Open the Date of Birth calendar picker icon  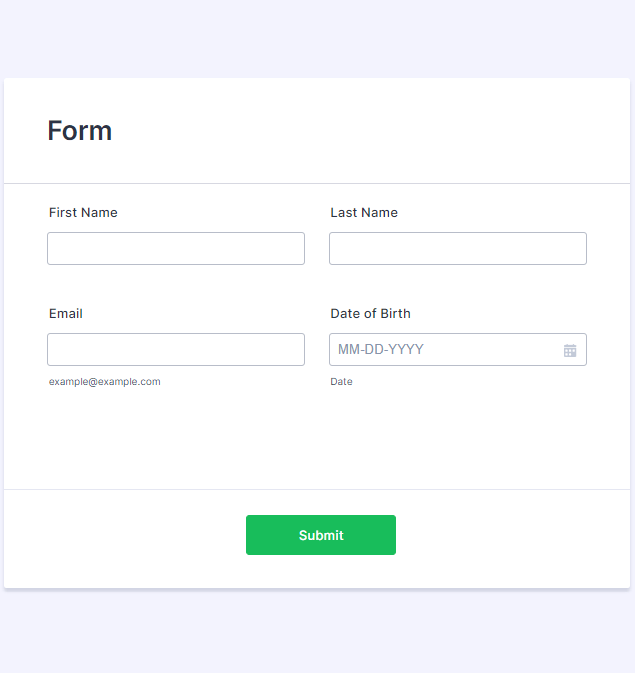[x=570, y=350]
